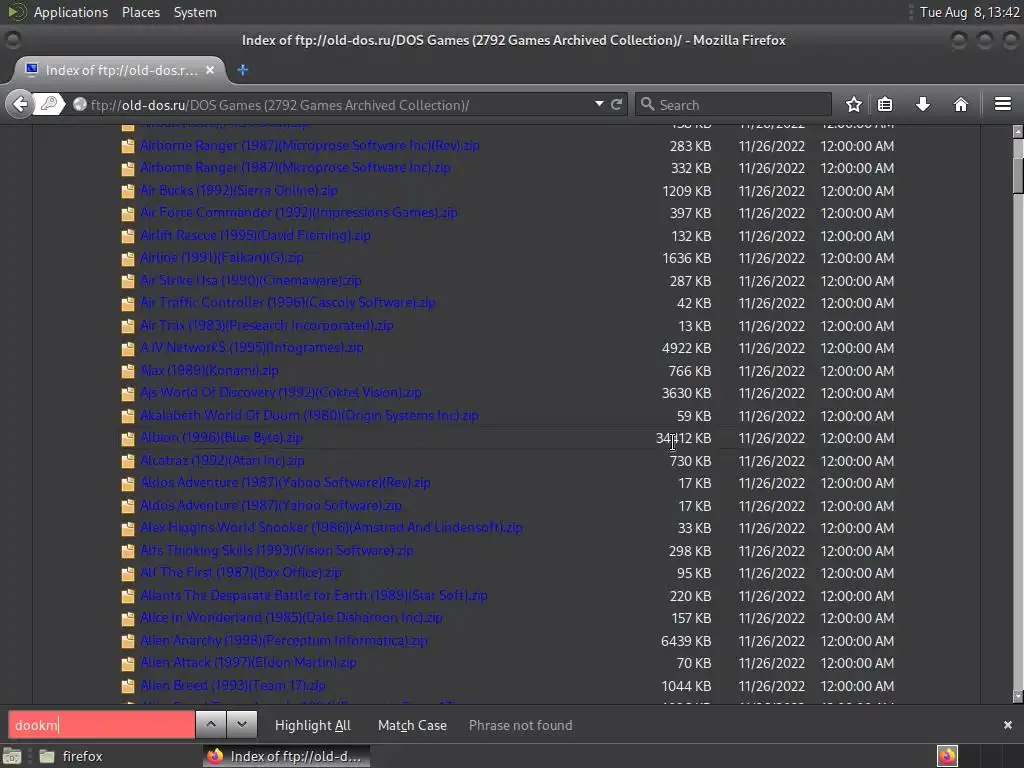Click file icon beside Ajax (1989)(Konami).zip

click(x=128, y=371)
